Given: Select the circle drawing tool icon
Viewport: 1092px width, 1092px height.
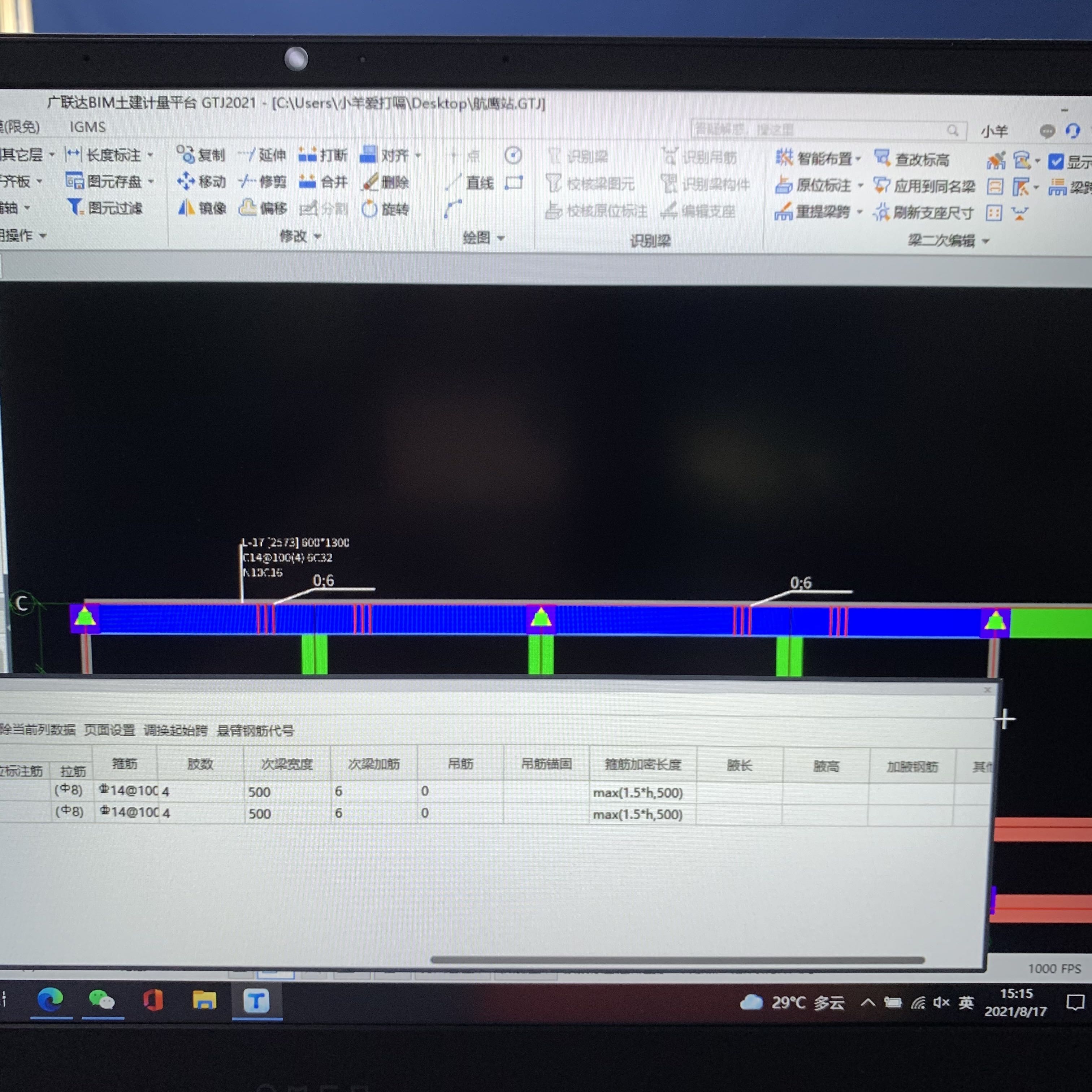Looking at the screenshot, I should tap(513, 155).
